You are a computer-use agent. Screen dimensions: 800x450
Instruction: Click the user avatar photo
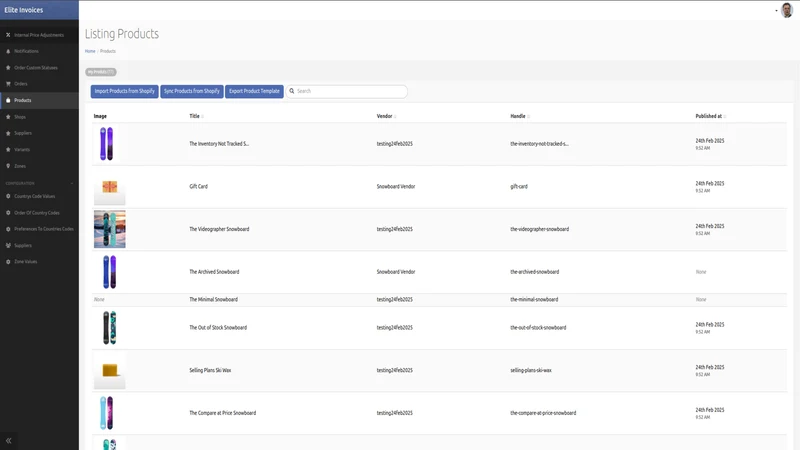[787, 10]
